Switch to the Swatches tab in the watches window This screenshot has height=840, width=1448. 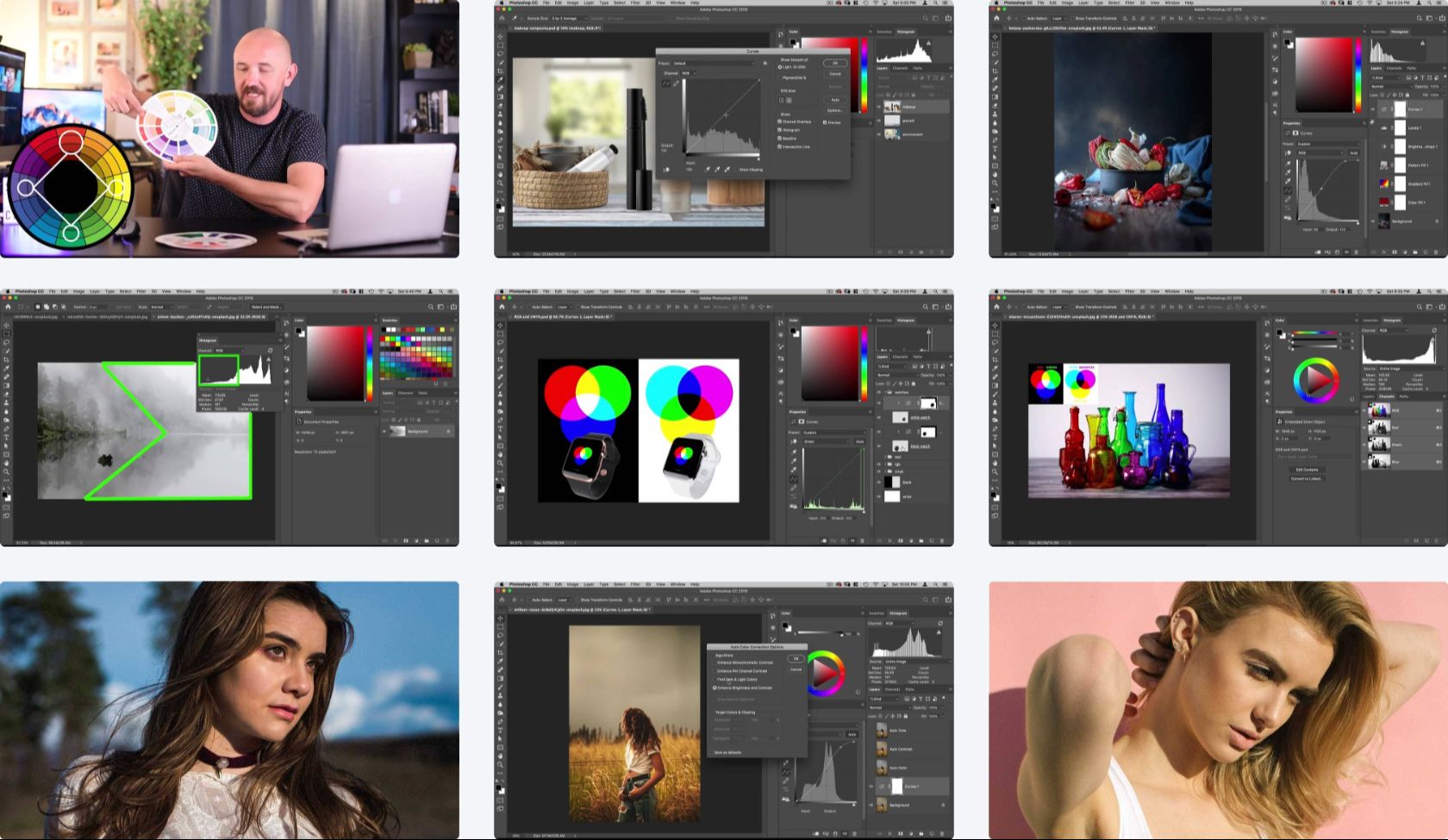884,320
